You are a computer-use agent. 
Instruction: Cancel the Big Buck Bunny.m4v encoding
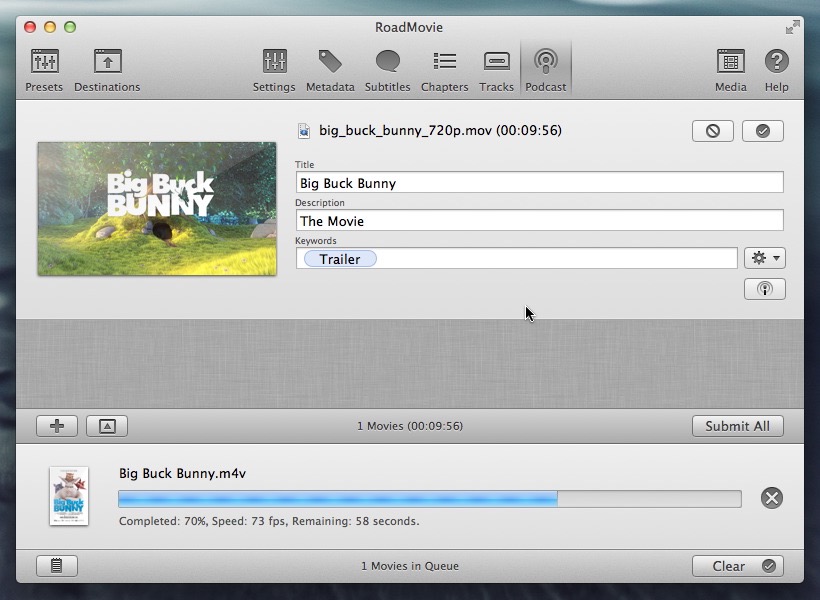(x=771, y=498)
